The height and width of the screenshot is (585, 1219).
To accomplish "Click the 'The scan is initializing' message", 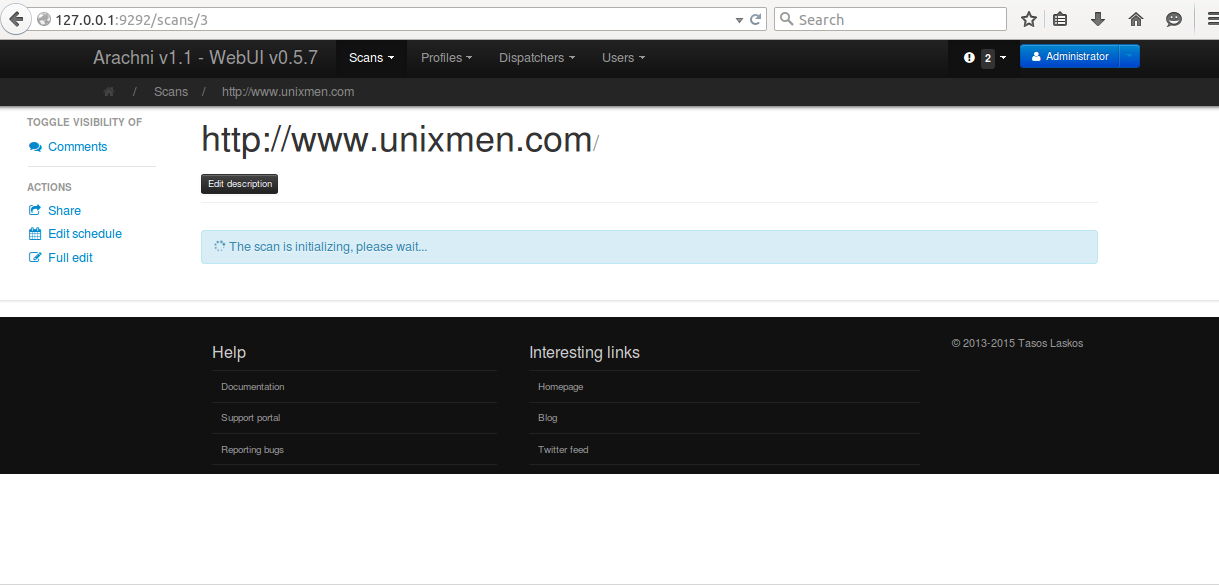I will point(649,247).
